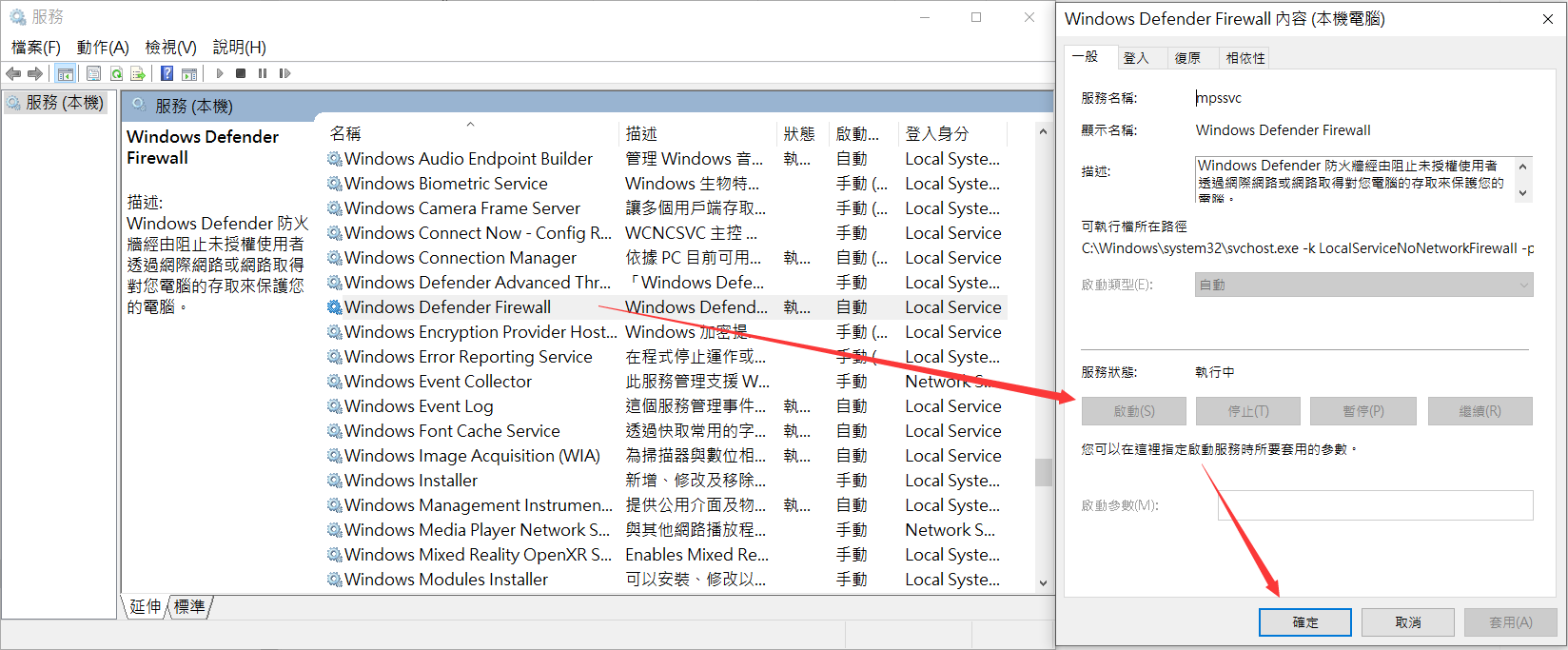Open the 啟動類型 dropdown
The width and height of the screenshot is (1568, 650).
point(1363,285)
